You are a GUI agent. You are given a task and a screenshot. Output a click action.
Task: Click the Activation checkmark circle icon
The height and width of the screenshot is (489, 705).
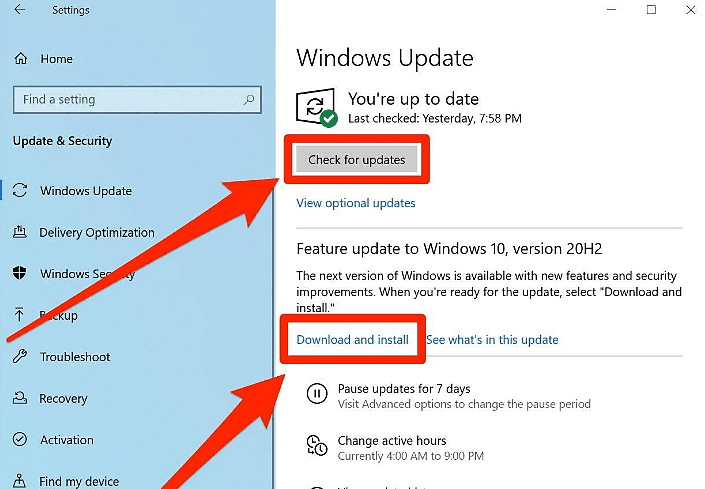(x=20, y=439)
